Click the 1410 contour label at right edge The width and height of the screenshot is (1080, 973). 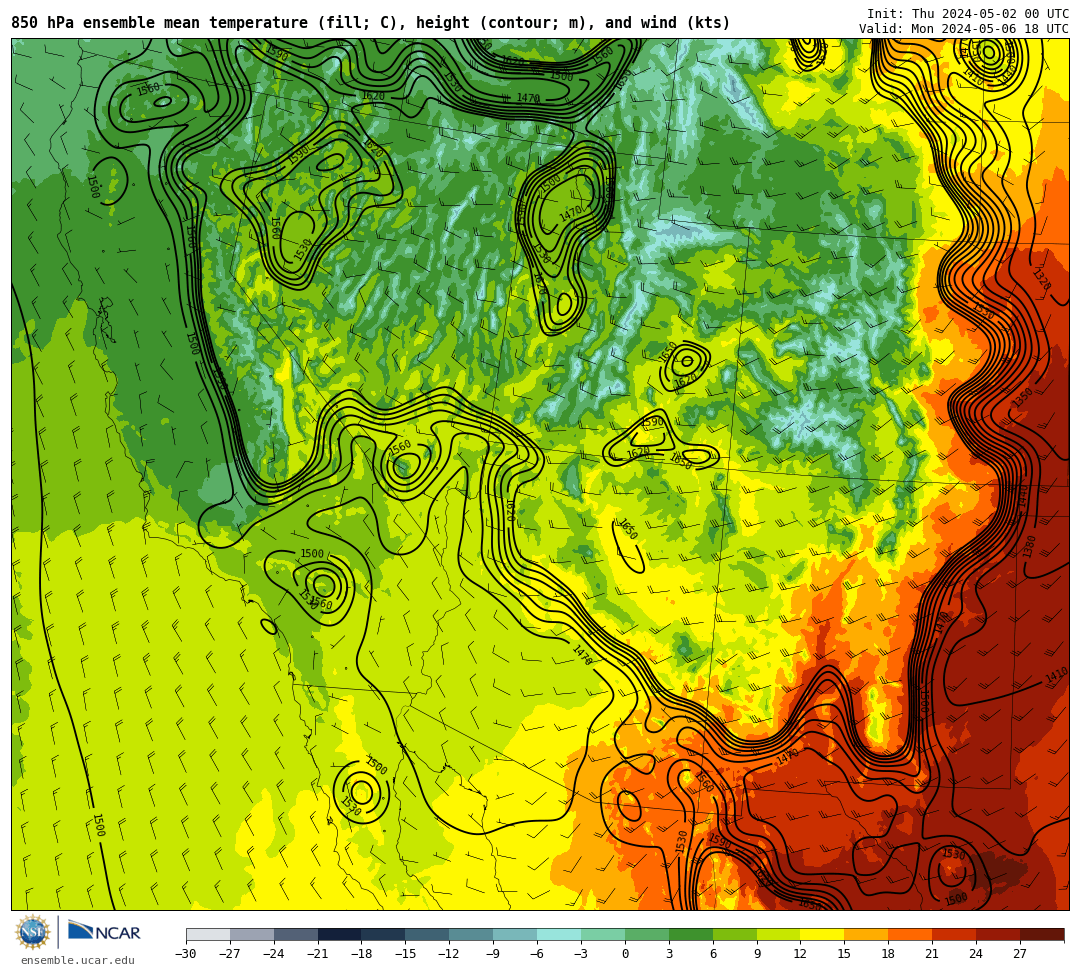pyautogui.click(x=1057, y=675)
